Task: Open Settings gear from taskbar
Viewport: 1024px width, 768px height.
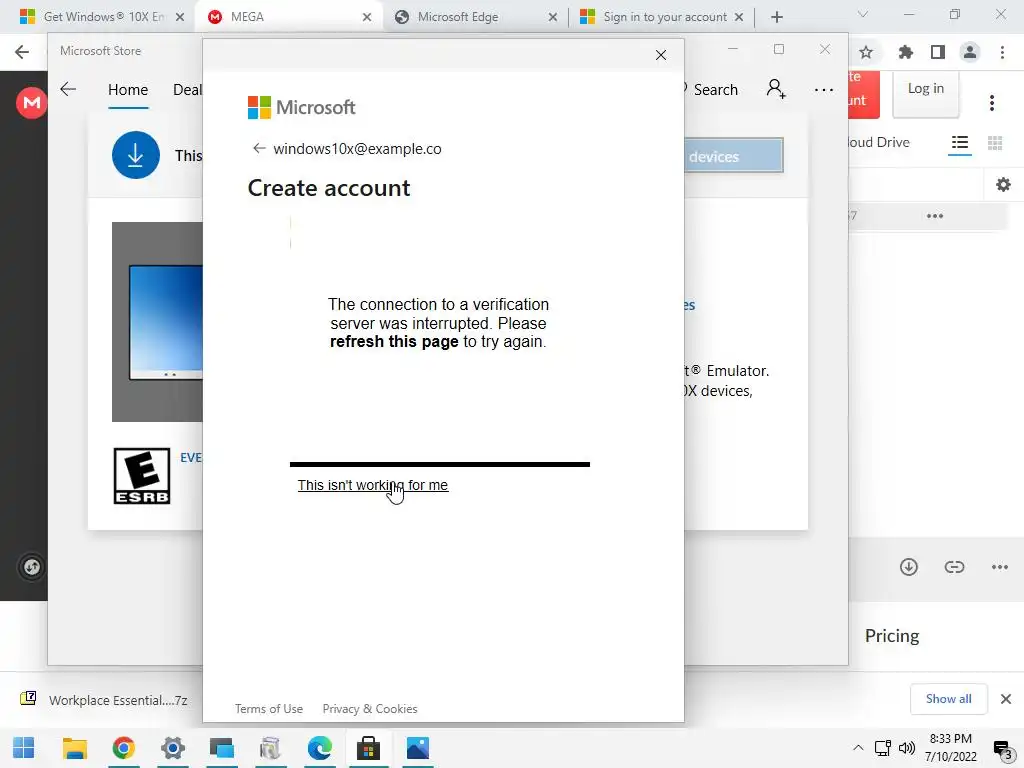Action: [x=172, y=748]
